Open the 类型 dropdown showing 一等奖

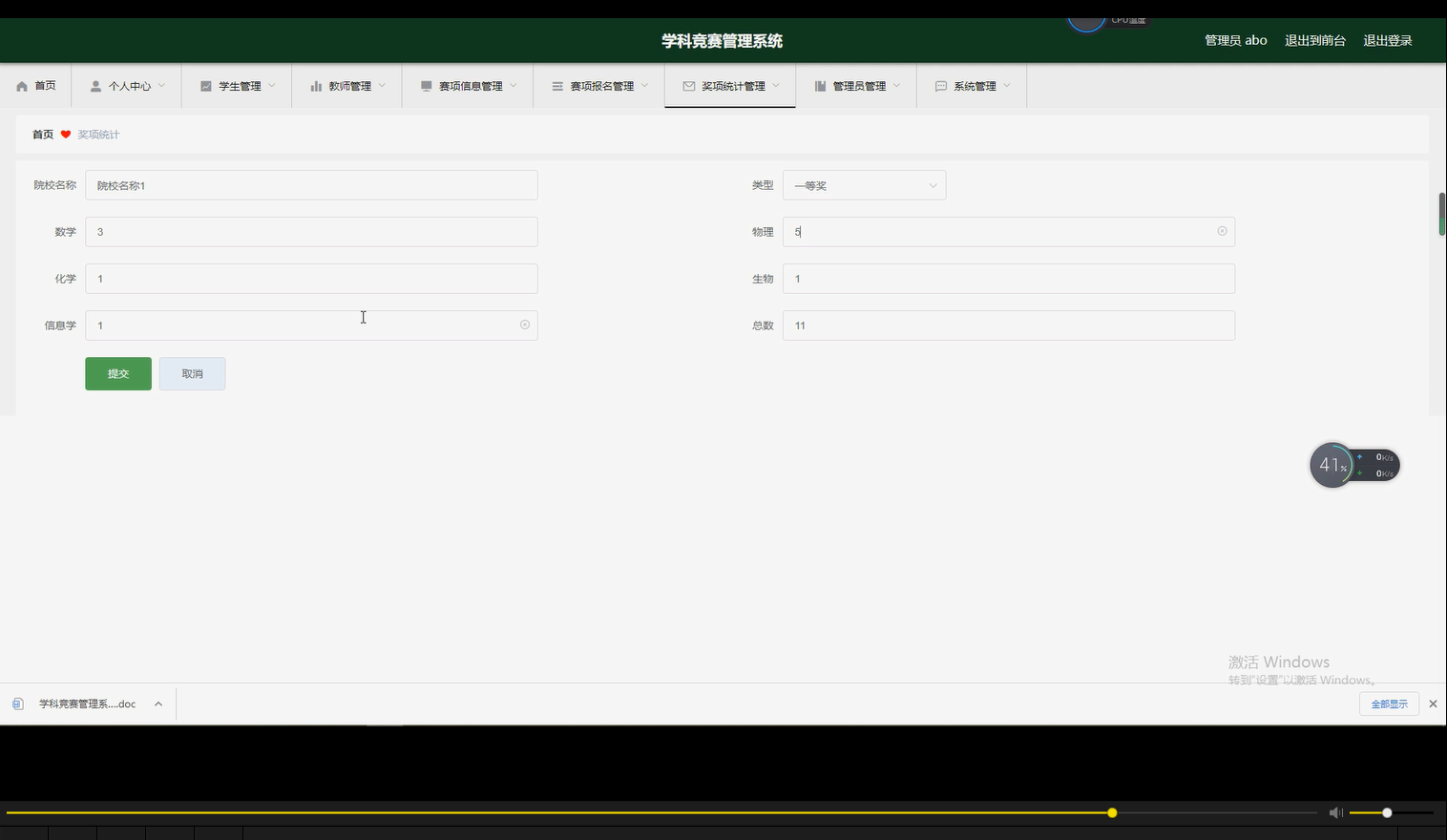tap(864, 184)
